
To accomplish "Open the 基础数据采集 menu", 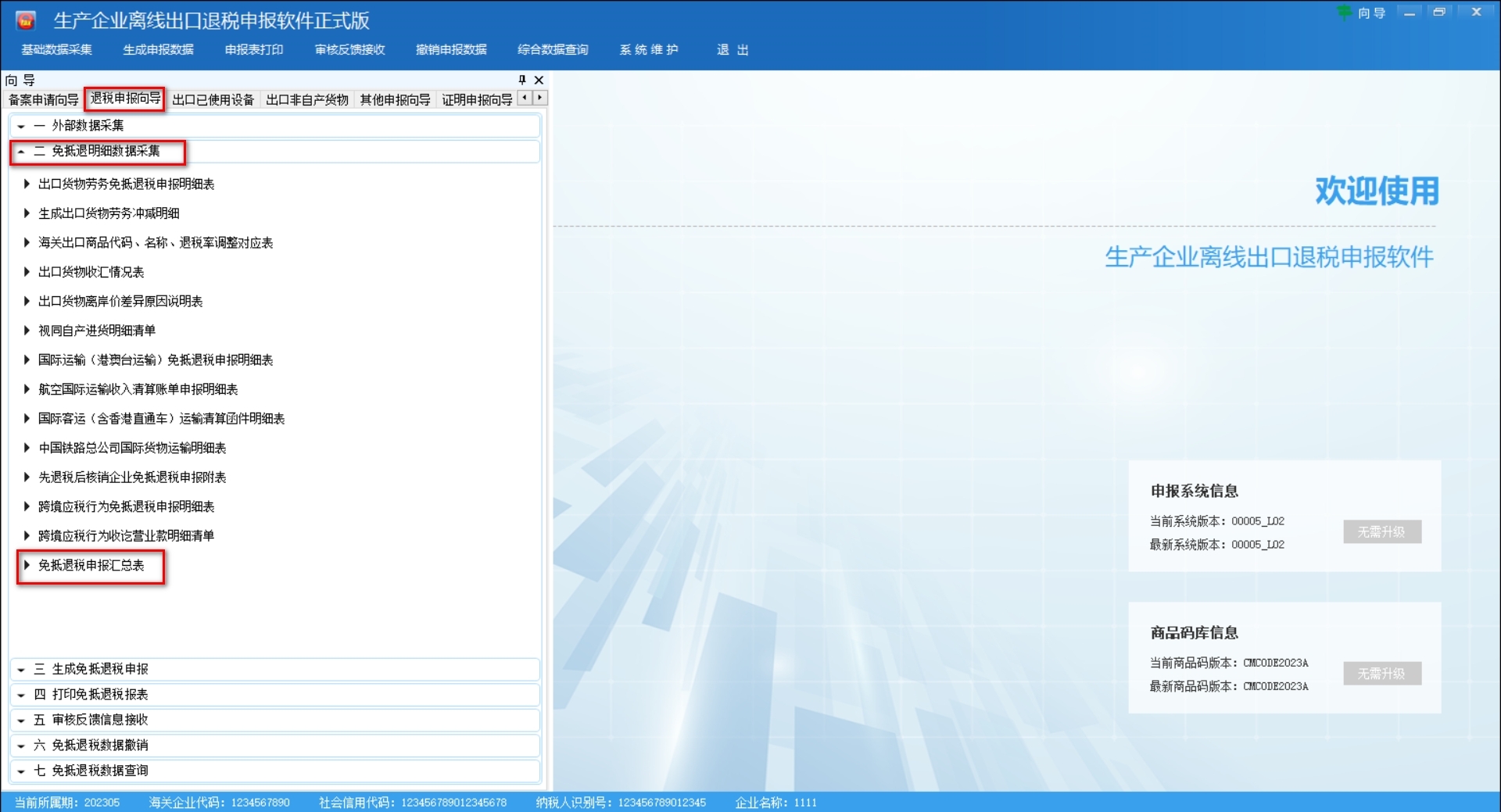I will tap(56, 50).
